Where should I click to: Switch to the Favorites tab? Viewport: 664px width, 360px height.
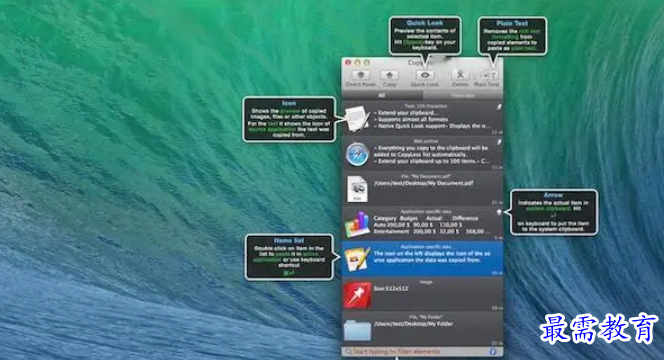click(462, 96)
